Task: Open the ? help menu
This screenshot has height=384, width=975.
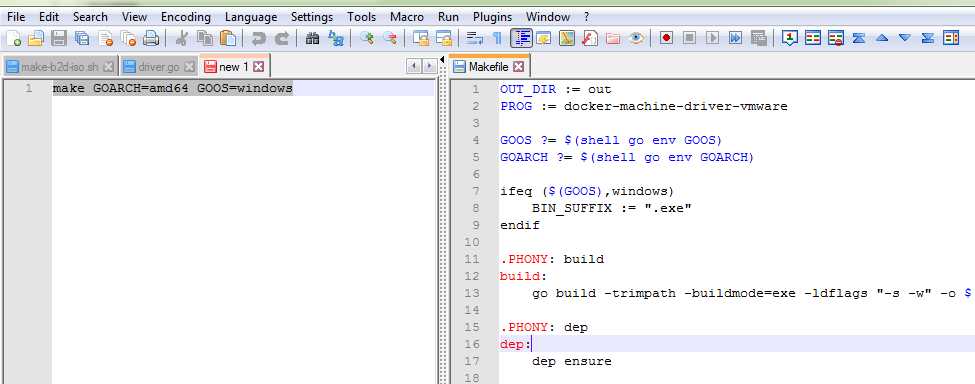Action: pos(586,17)
